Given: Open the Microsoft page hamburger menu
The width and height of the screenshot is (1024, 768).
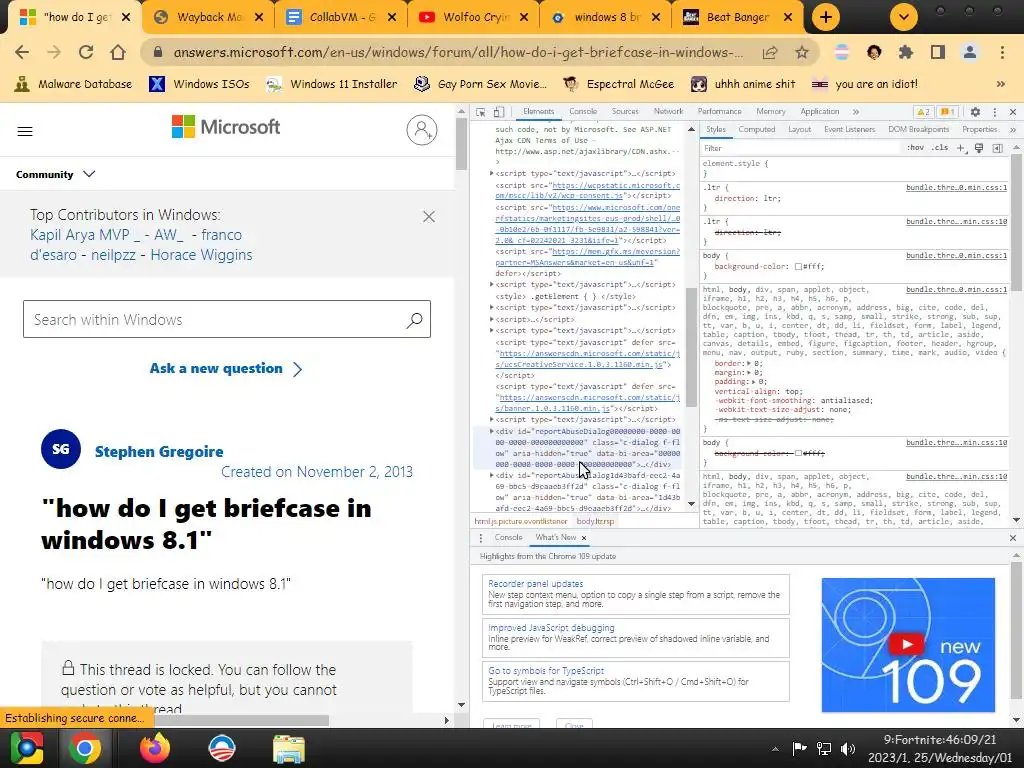Looking at the screenshot, I should click(x=25, y=131).
